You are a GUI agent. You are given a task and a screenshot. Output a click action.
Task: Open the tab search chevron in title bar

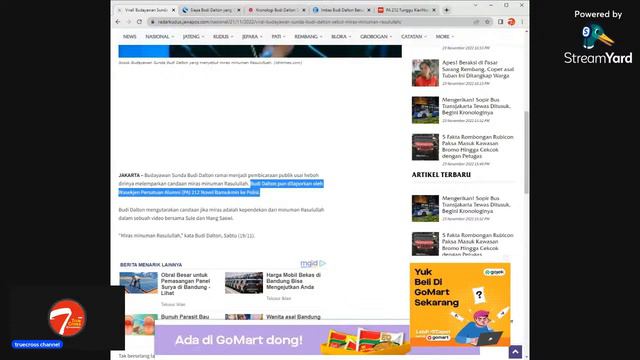tap(476, 5)
